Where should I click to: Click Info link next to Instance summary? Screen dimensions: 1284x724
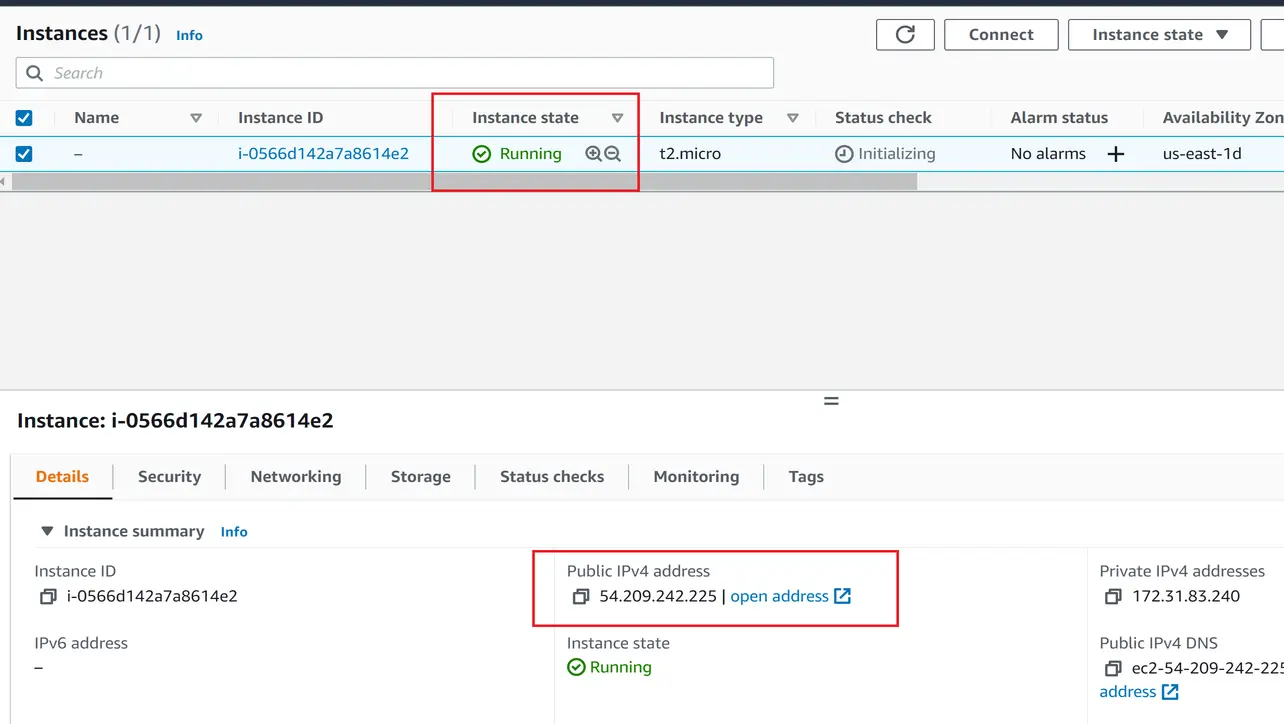coord(234,532)
